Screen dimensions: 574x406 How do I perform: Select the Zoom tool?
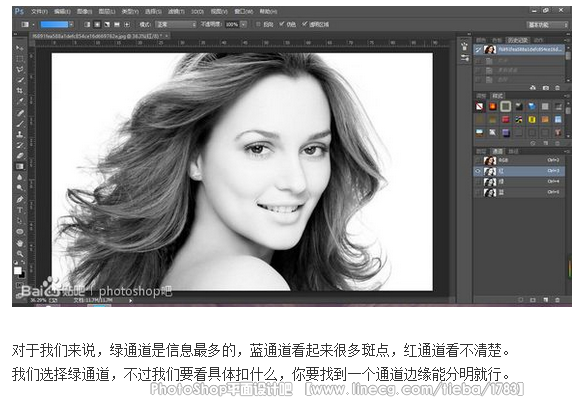[x=19, y=254]
